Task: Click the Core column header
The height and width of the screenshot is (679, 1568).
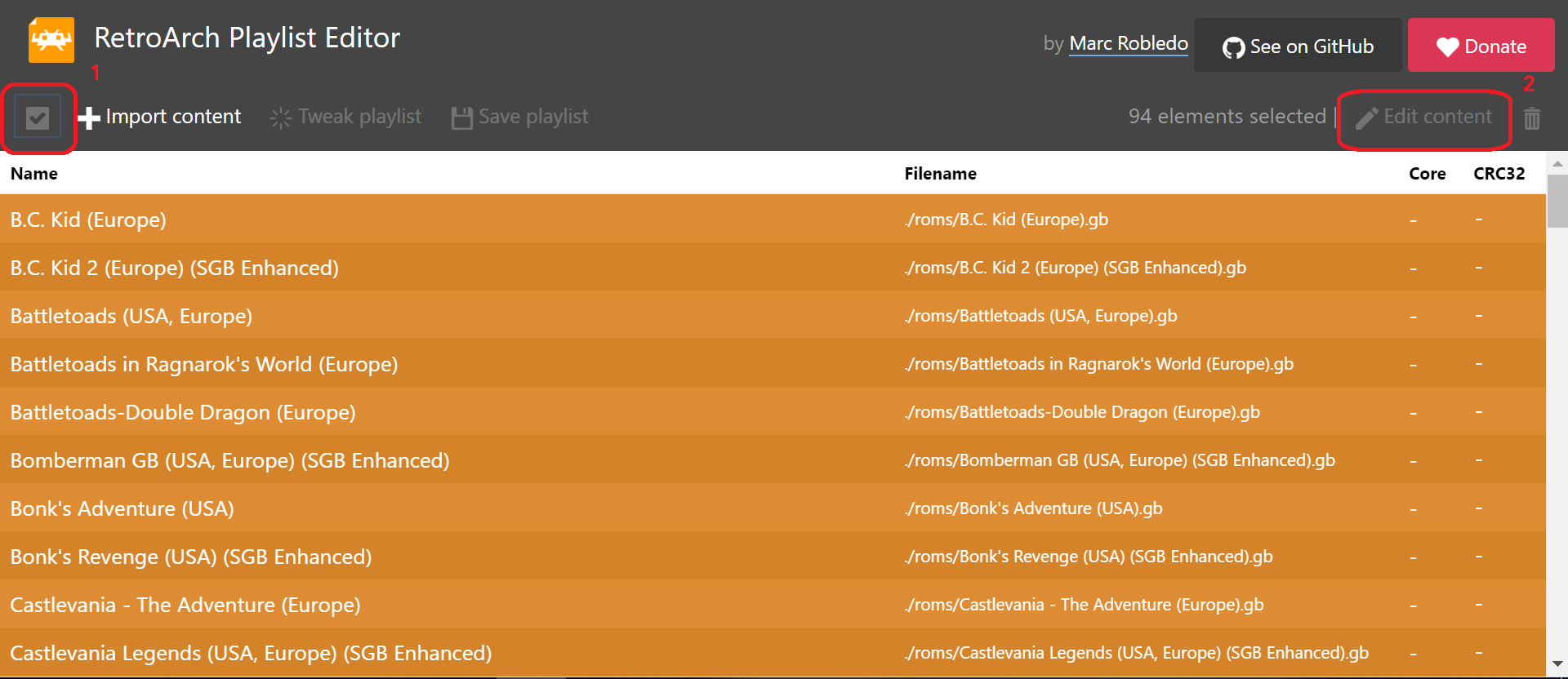Action: pos(1427,173)
